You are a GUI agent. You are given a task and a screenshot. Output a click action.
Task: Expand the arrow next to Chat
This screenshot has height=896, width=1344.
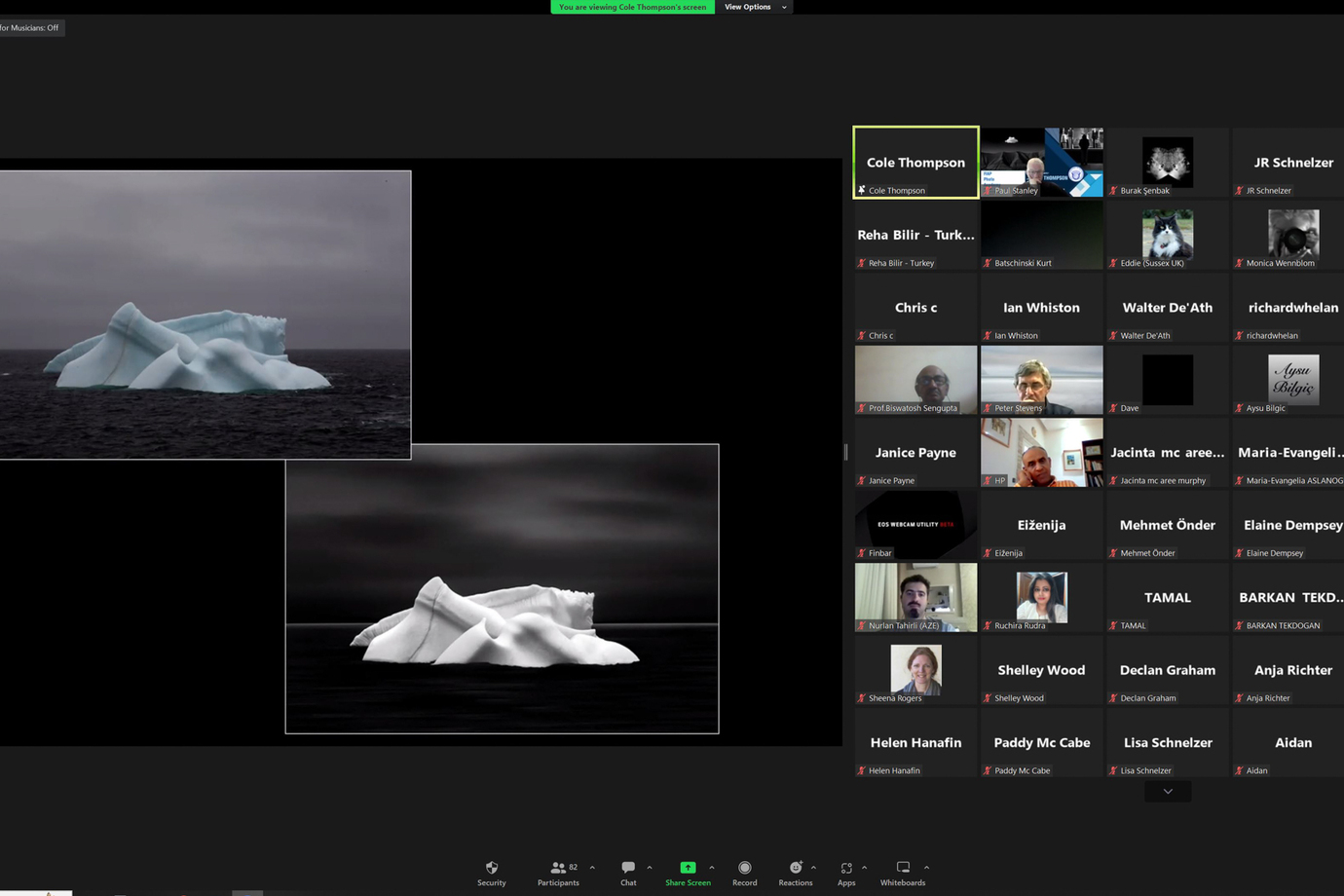click(x=650, y=868)
